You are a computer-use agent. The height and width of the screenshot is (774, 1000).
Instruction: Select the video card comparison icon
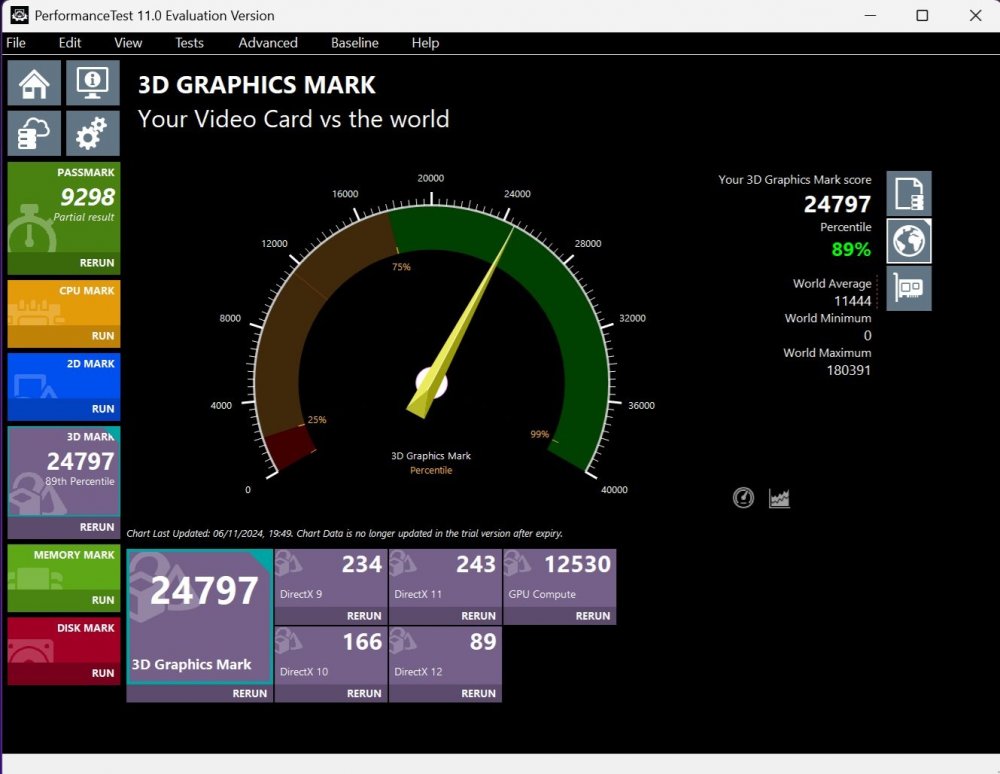909,288
